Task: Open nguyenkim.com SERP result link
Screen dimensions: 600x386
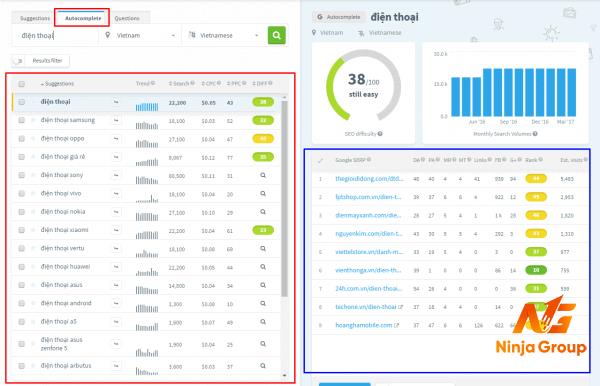Action: coord(369,234)
